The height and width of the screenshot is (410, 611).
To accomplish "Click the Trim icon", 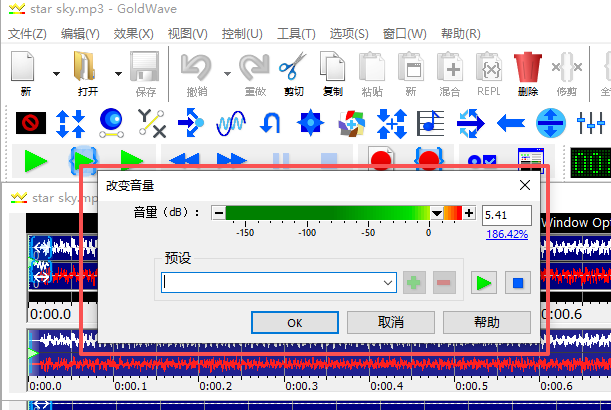I will (x=567, y=67).
